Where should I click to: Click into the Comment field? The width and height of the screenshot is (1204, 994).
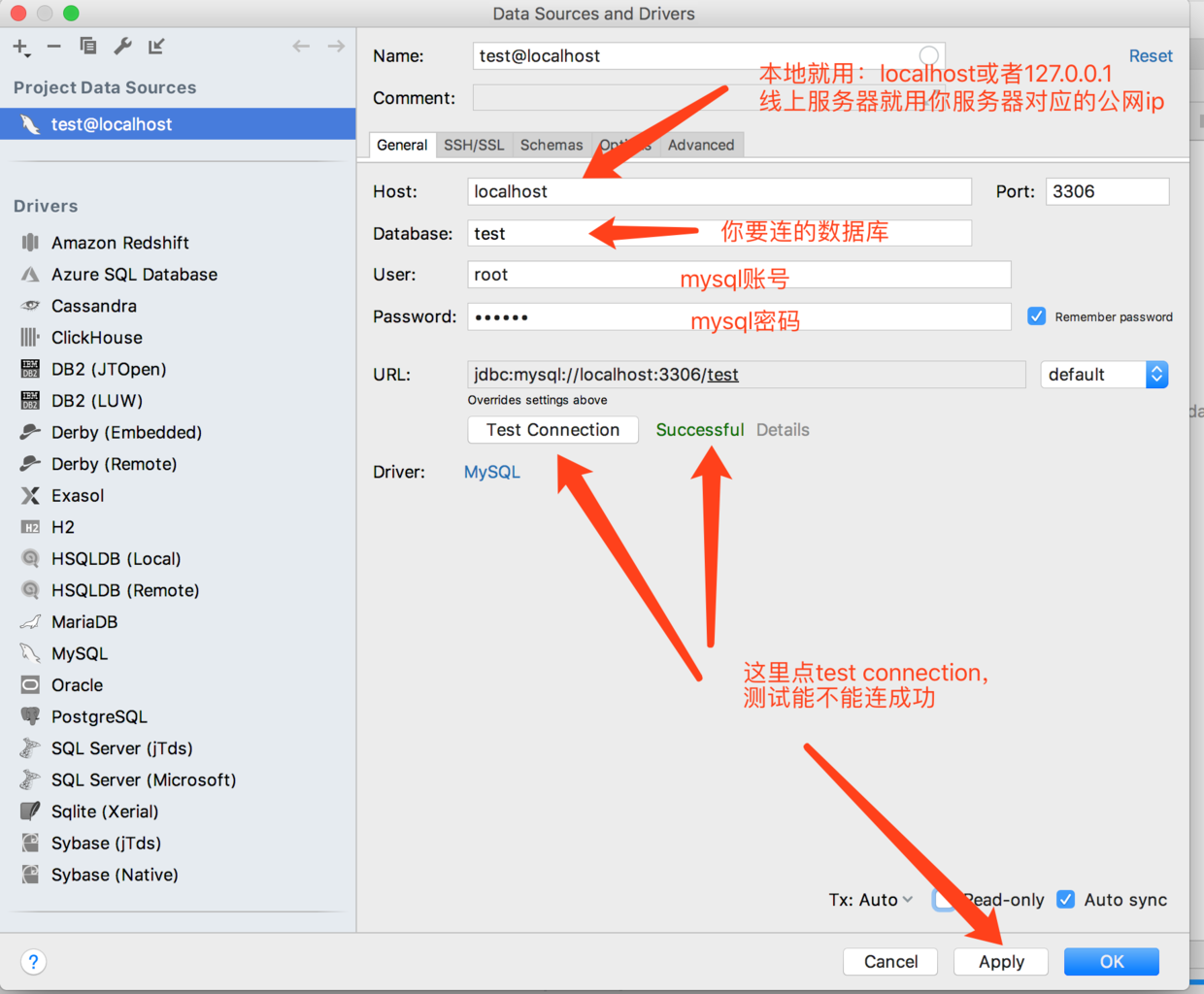[709, 98]
